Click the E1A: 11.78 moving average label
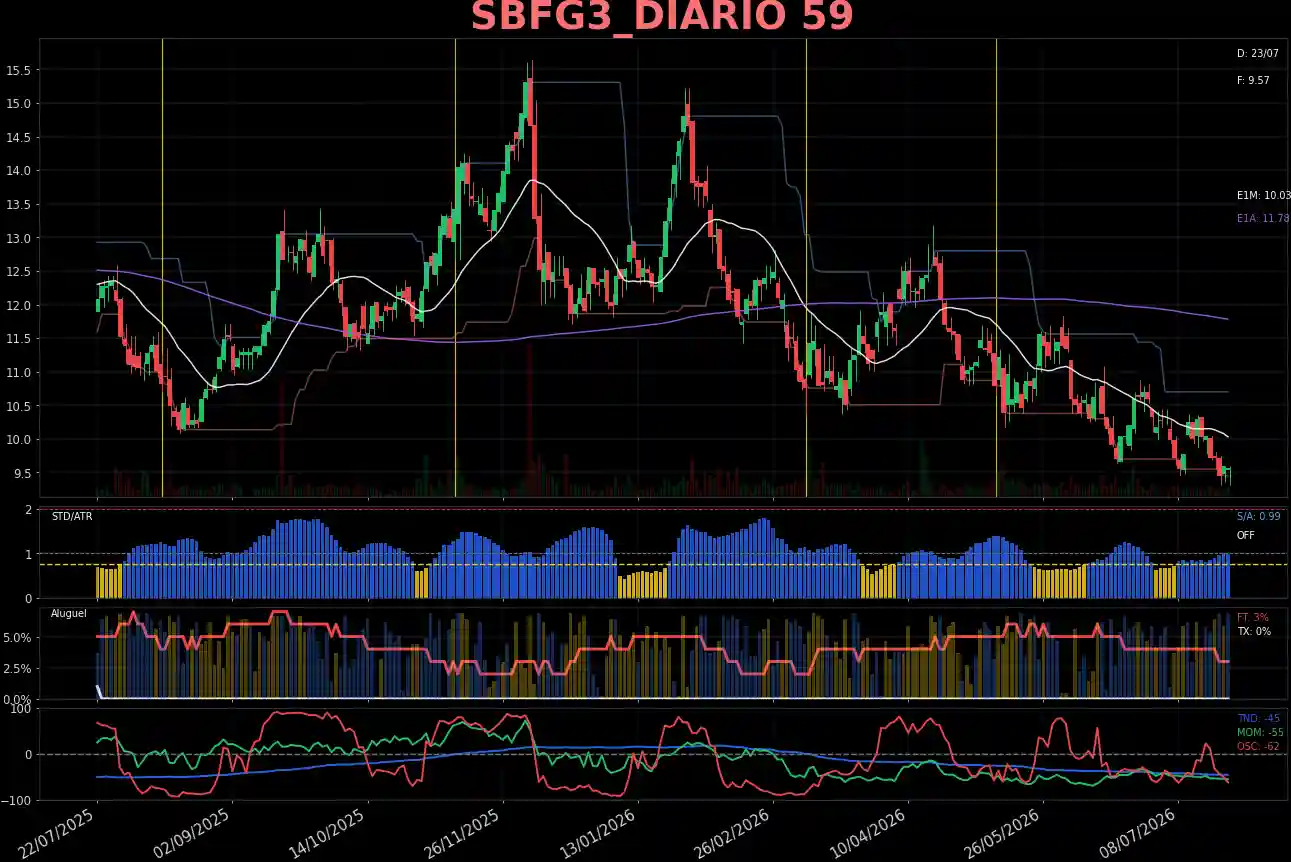Image resolution: width=1291 pixels, height=862 pixels. [x=1263, y=218]
